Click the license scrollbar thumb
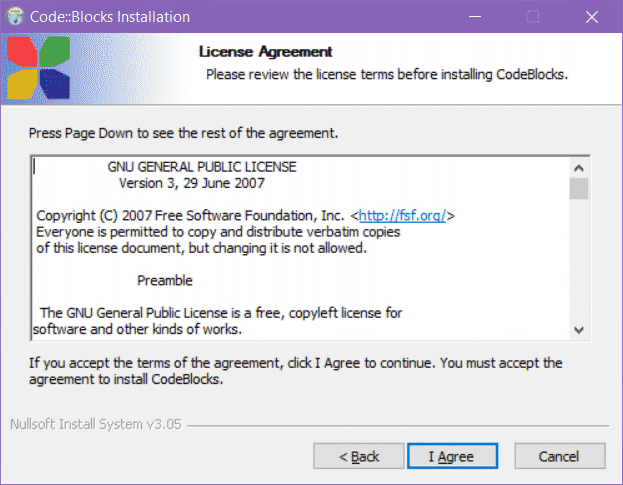The width and height of the screenshot is (623, 485). [x=579, y=190]
